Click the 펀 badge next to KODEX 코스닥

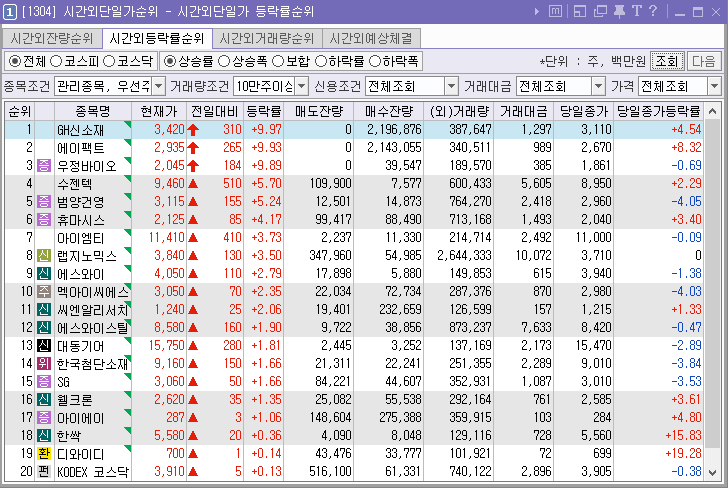pyautogui.click(x=44, y=472)
